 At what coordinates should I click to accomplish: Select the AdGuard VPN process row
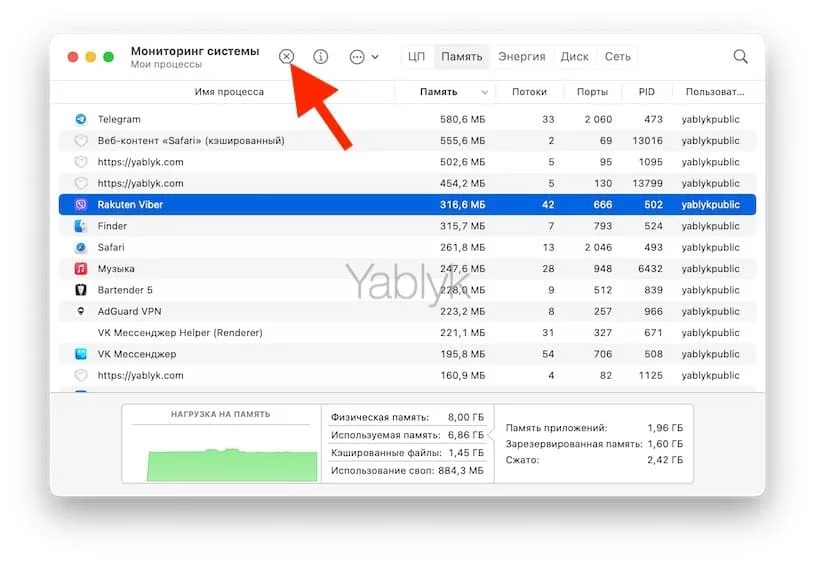click(400, 311)
